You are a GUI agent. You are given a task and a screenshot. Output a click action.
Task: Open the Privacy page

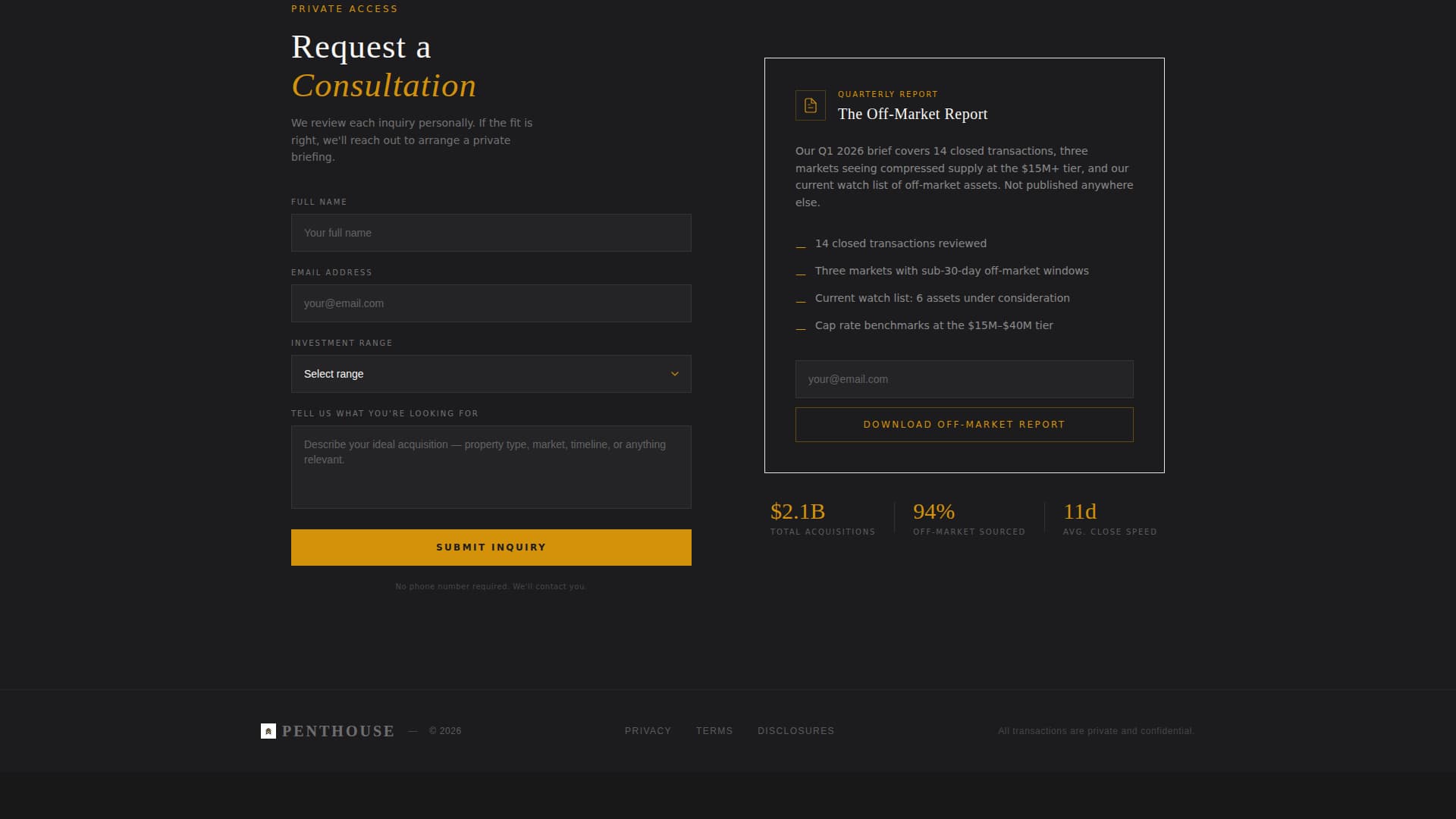coord(648,730)
